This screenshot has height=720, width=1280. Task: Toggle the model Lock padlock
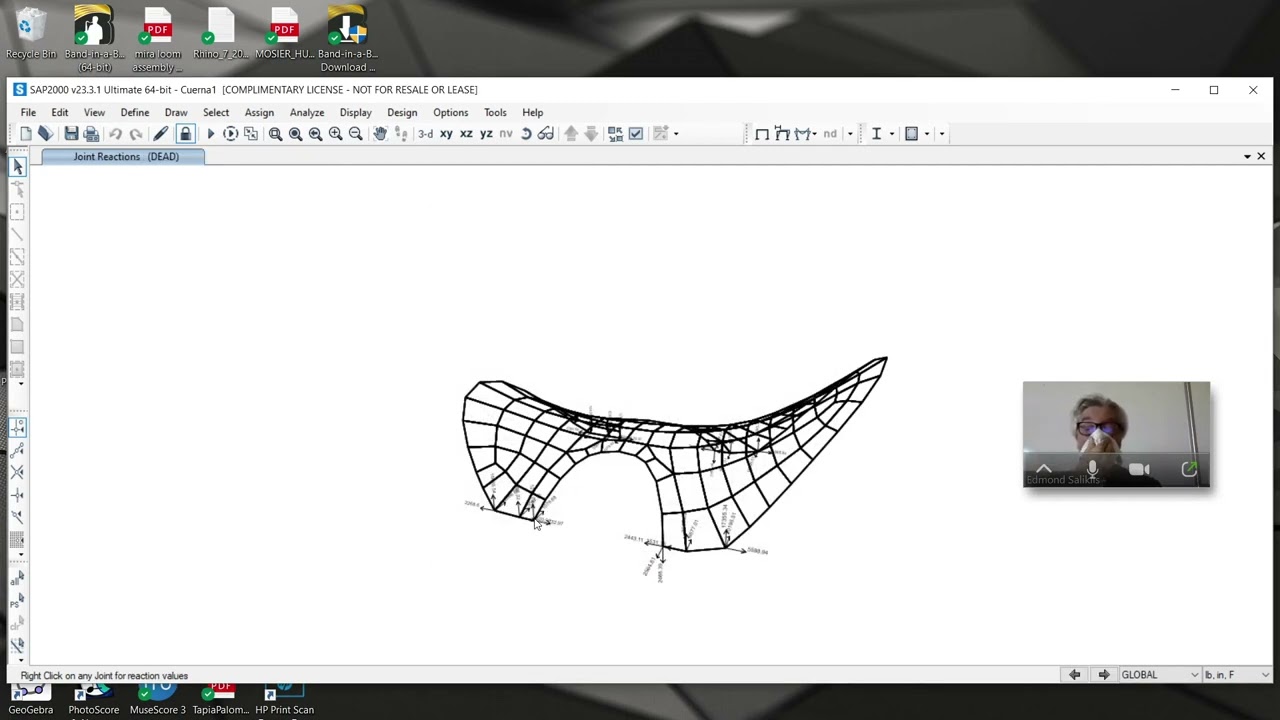[185, 133]
